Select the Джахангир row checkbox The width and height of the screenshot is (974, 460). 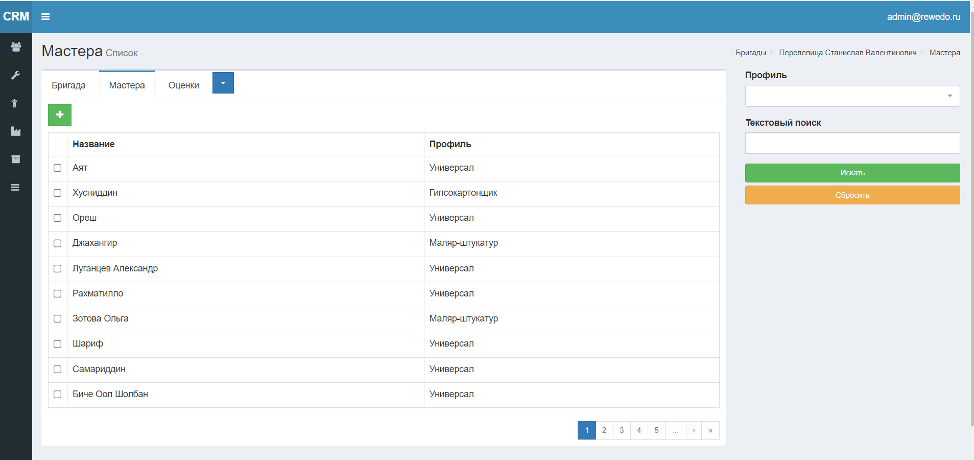tap(57, 243)
